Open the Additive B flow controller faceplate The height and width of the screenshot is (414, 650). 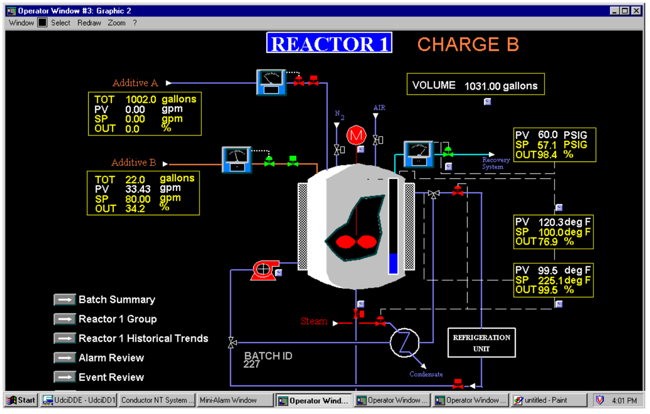click(x=237, y=159)
